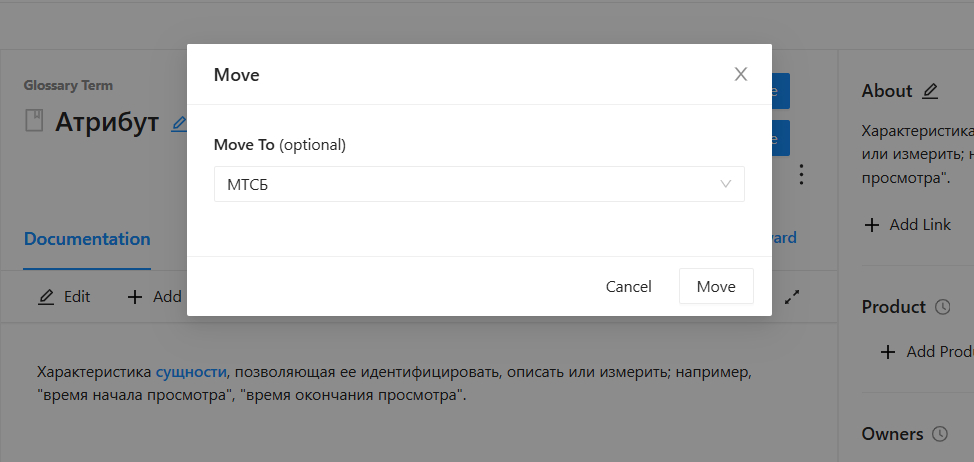Click the chevron arrow in Move To field
Viewport: 974px width, 462px height.
point(727,184)
